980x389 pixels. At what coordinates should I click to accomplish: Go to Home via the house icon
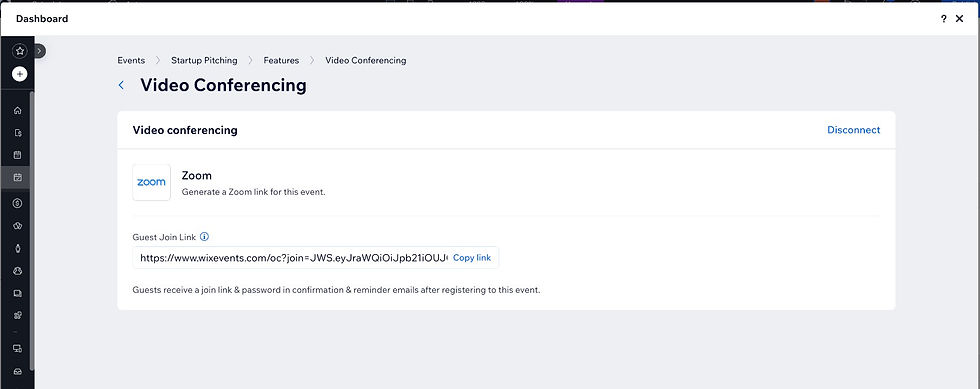click(x=18, y=111)
